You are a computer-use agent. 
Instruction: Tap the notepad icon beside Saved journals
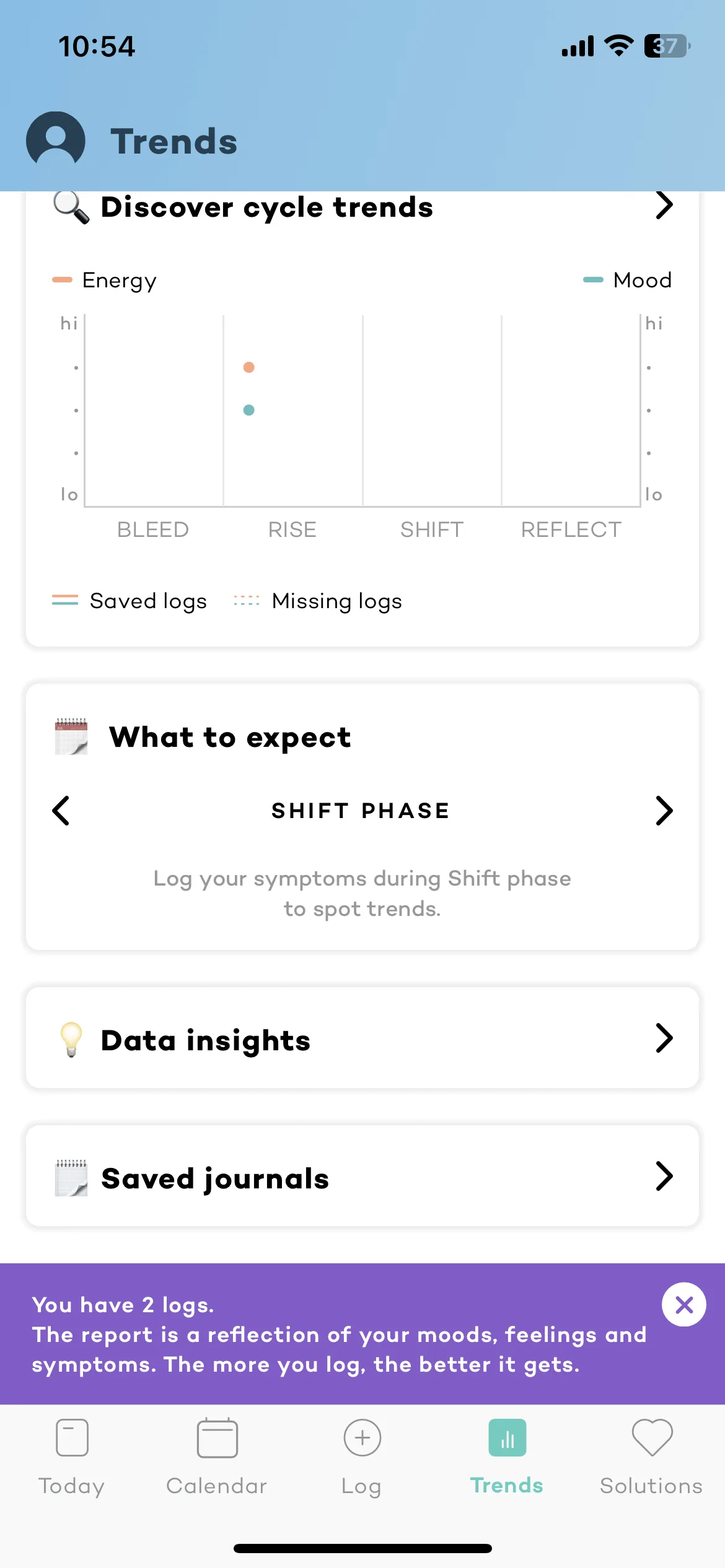tap(71, 1177)
